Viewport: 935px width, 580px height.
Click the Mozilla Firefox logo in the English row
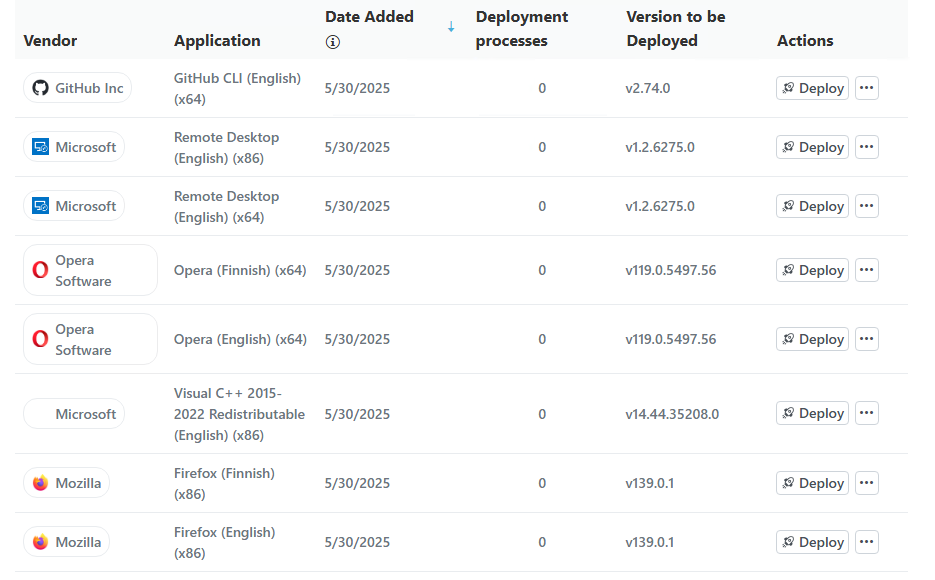point(40,542)
